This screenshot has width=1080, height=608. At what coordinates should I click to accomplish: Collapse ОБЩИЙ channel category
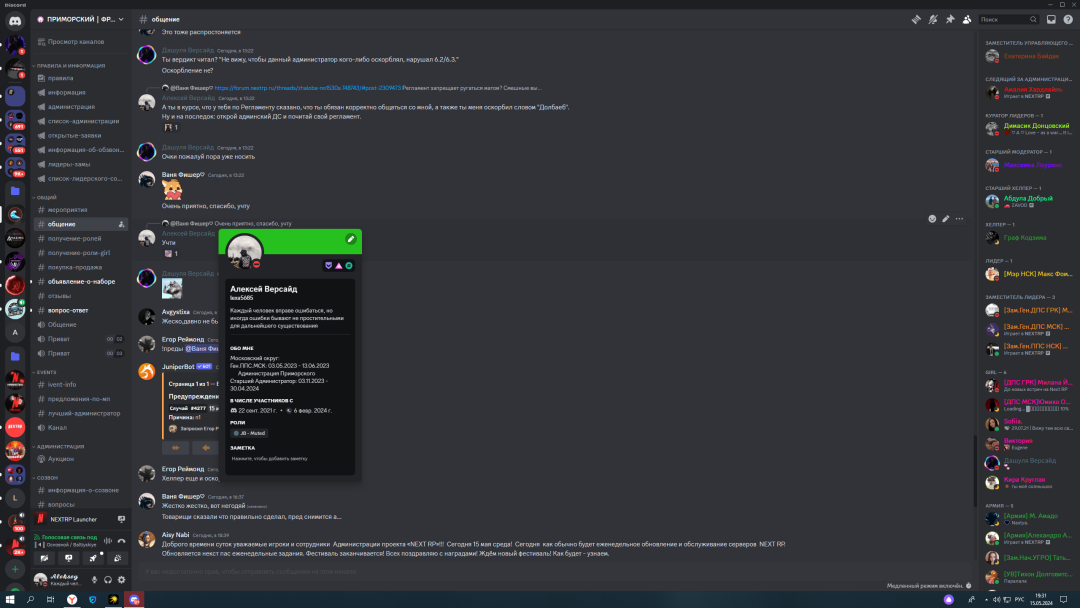[45, 197]
